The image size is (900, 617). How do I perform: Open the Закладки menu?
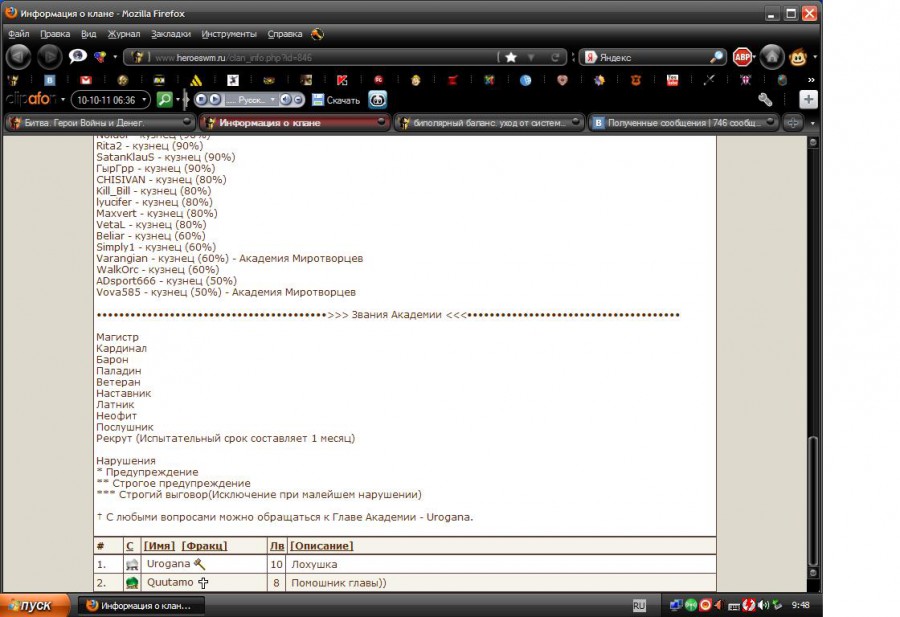pos(170,34)
